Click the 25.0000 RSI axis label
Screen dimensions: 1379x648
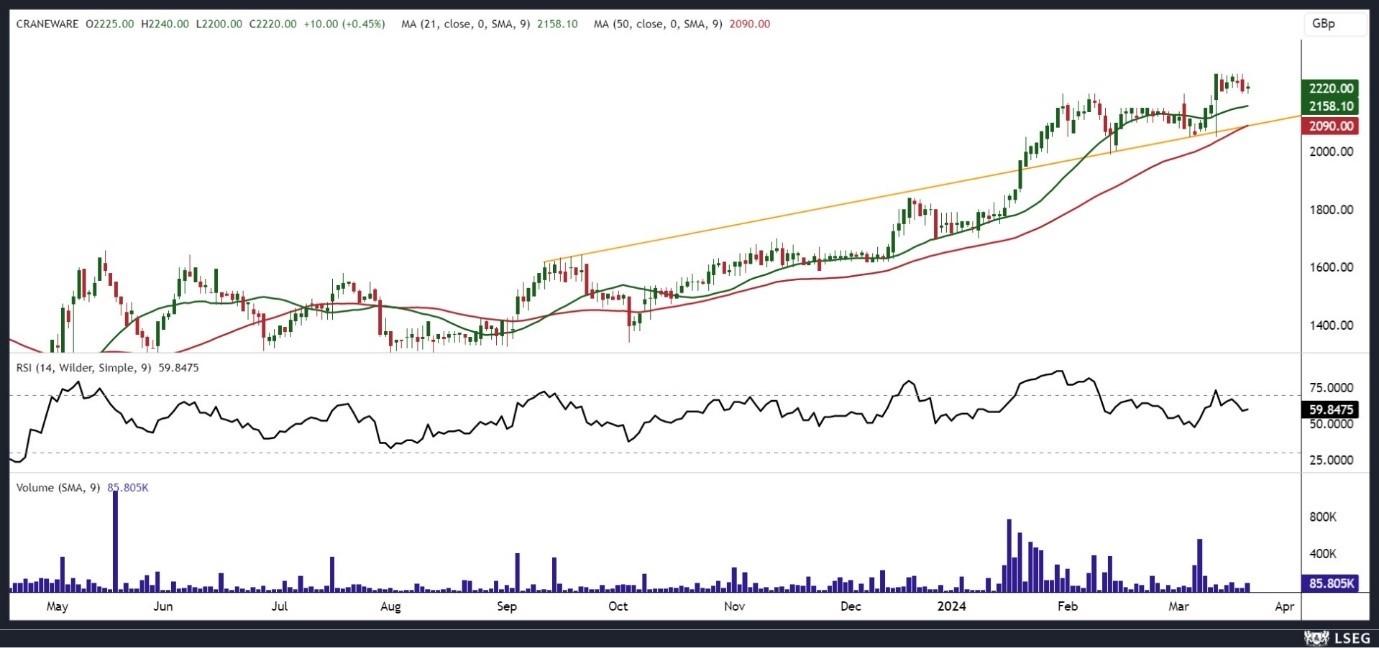[x=1332, y=460]
